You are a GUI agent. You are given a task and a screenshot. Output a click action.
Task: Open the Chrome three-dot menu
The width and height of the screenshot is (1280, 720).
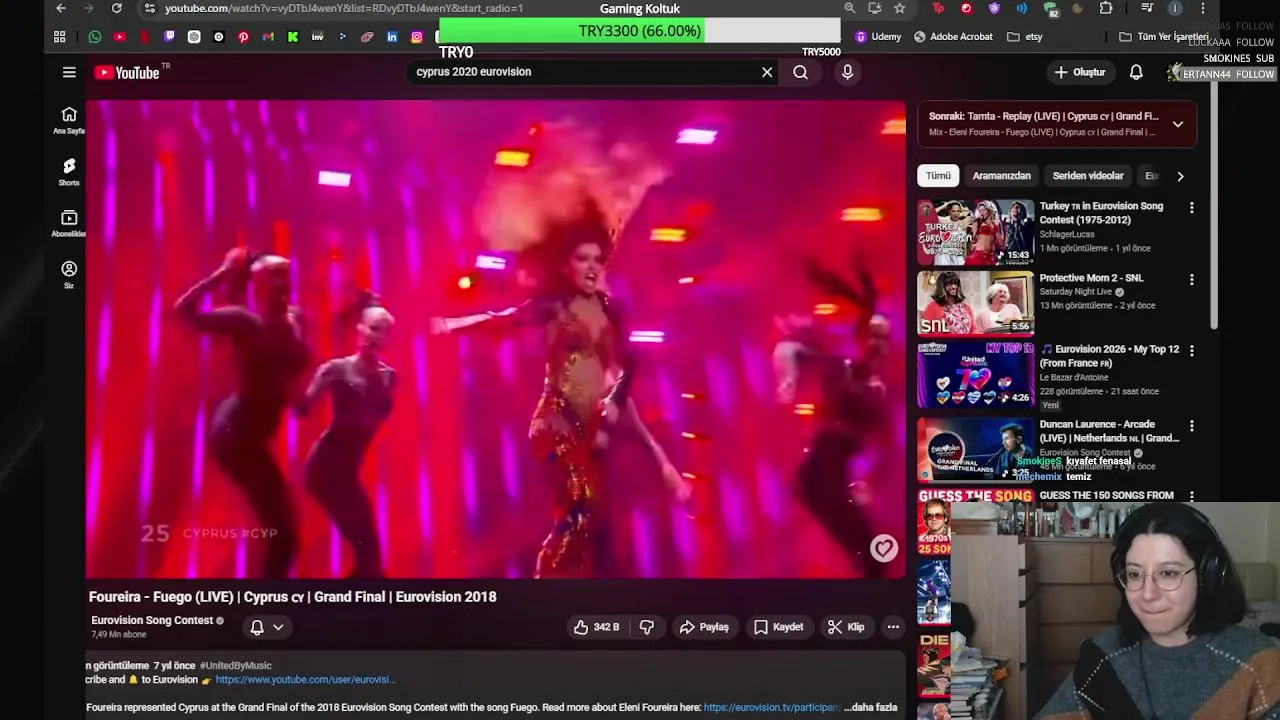(x=1202, y=8)
